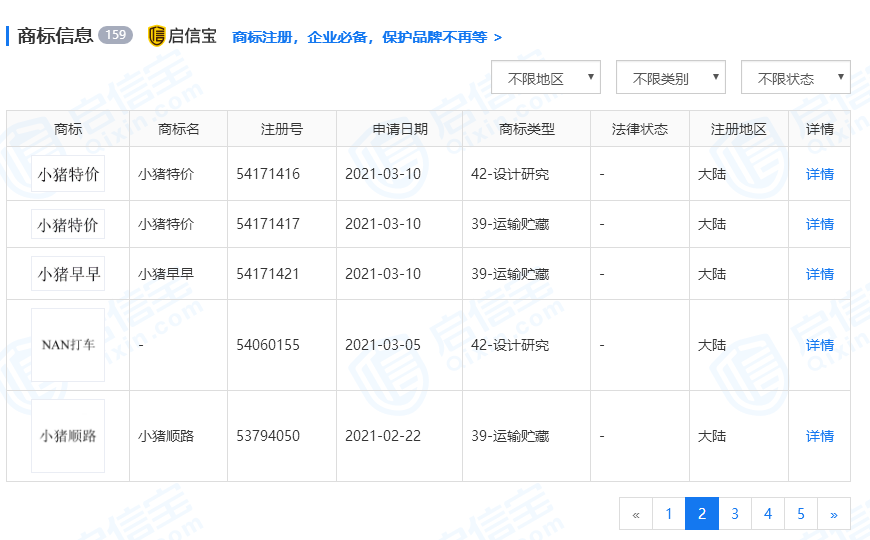View 详情 for registration 54171421
870x540 pixels.
[x=820, y=274]
